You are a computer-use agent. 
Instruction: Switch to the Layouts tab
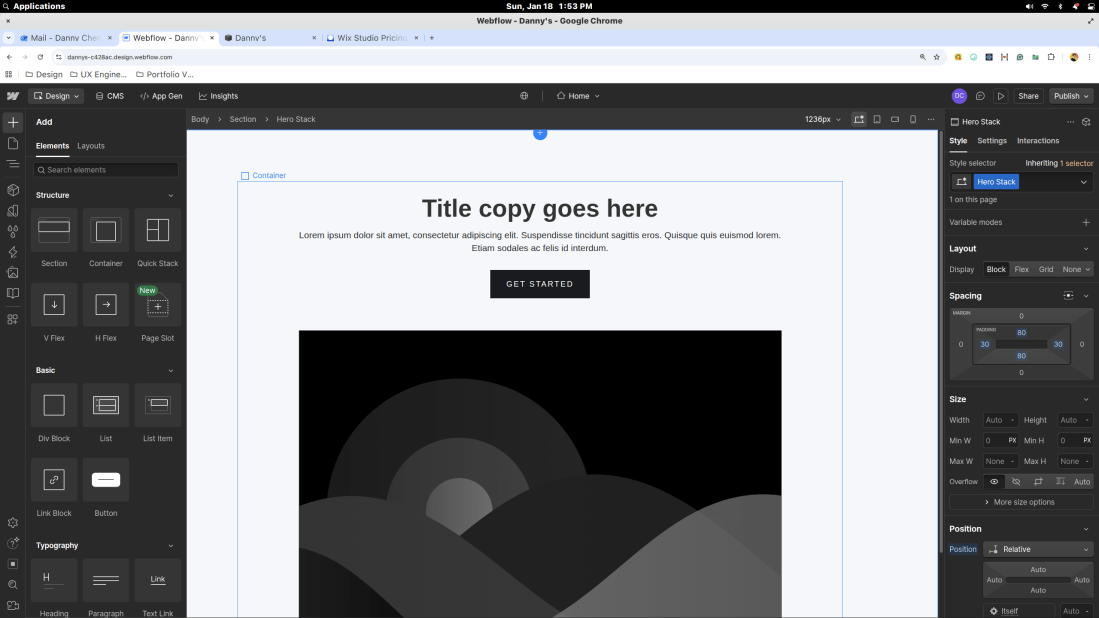point(91,146)
